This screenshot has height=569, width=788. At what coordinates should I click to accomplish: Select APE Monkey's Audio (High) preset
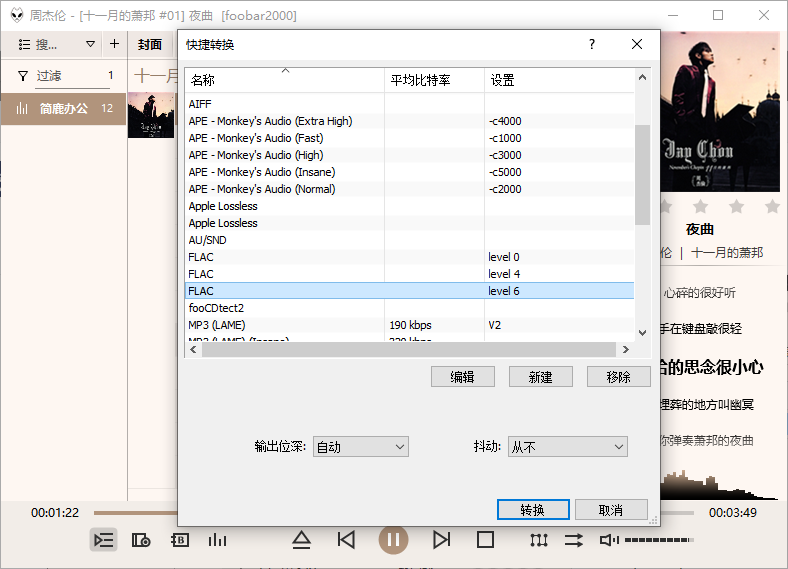tap(410, 155)
